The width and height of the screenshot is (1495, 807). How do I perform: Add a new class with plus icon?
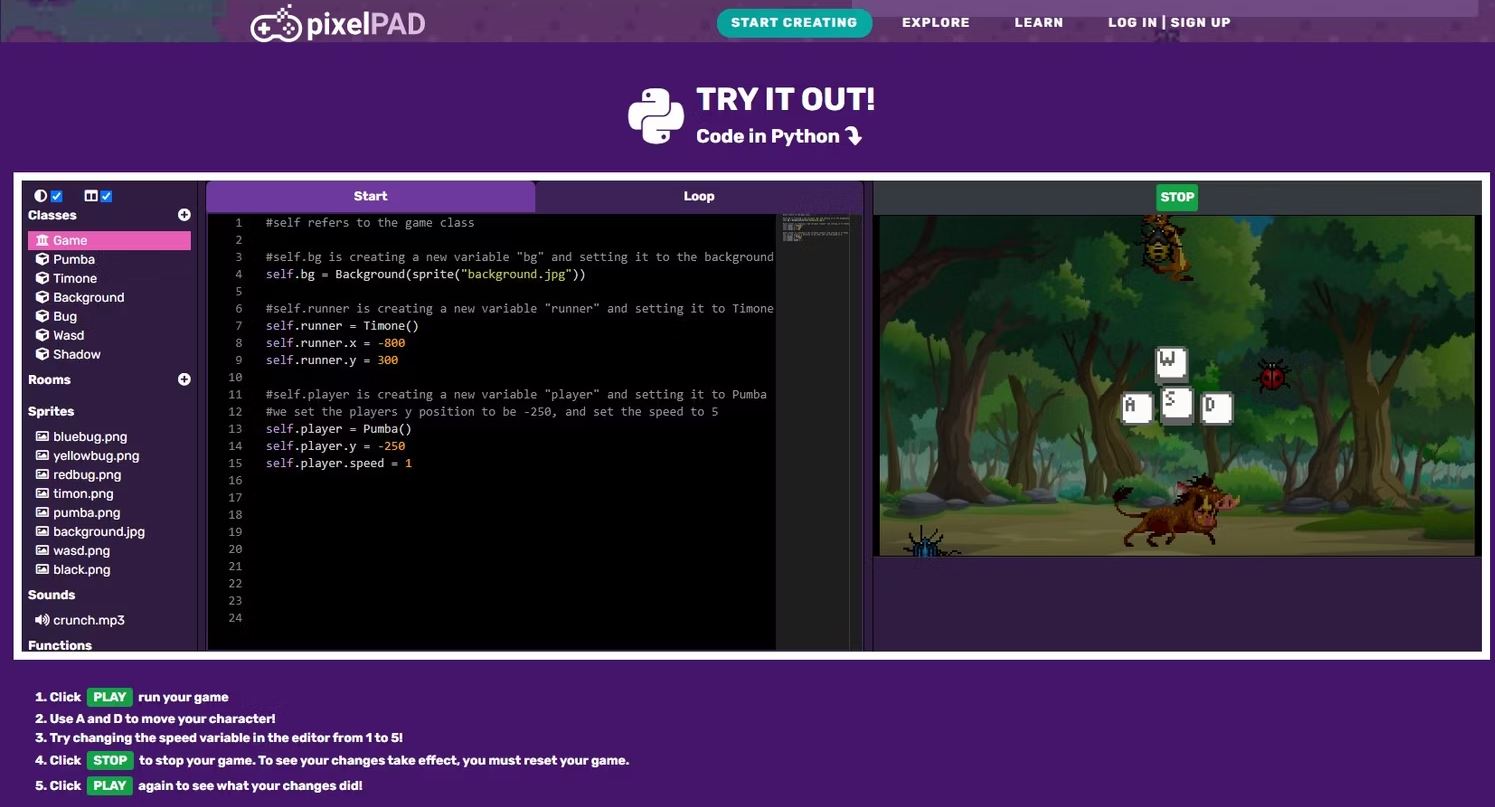pos(184,215)
